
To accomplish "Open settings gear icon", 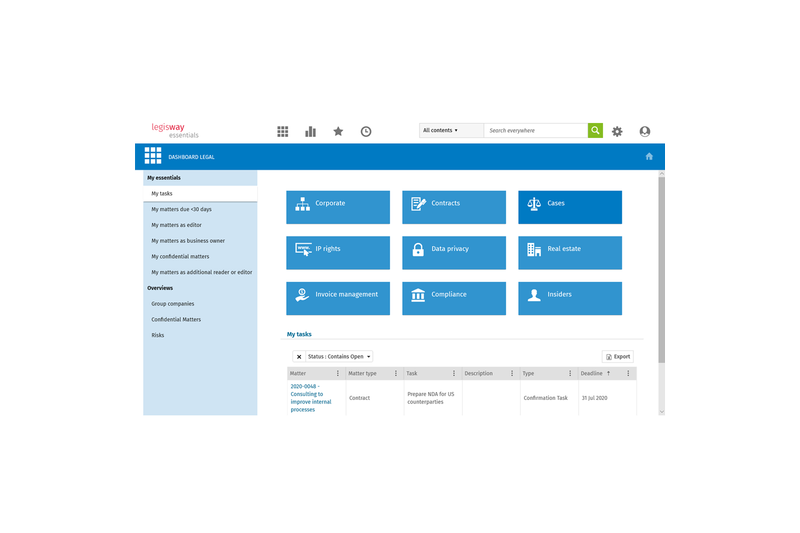I will click(617, 131).
